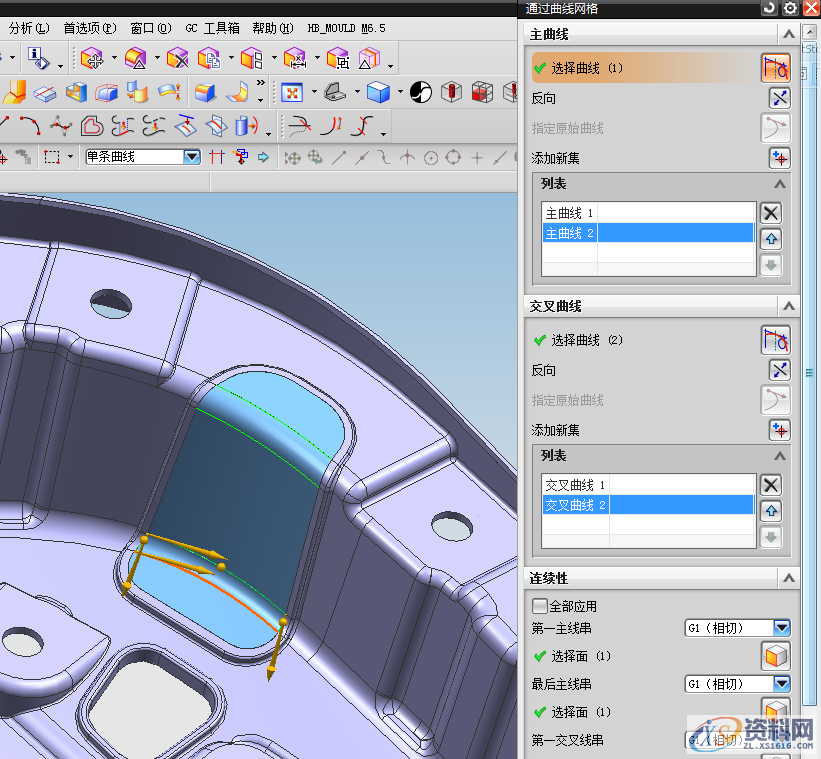Viewport: 821px width, 759px height.
Task: Delete the selected 交叉曲线 list entry
Action: point(770,484)
